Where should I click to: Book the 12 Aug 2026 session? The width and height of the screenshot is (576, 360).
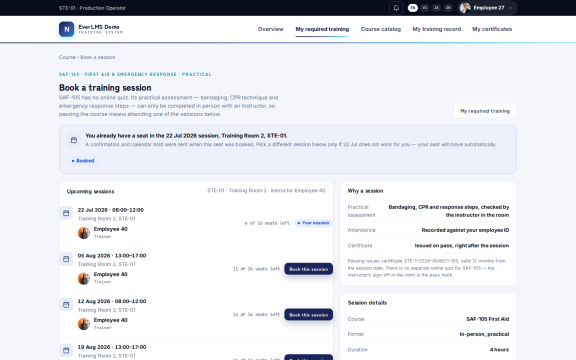(x=309, y=314)
